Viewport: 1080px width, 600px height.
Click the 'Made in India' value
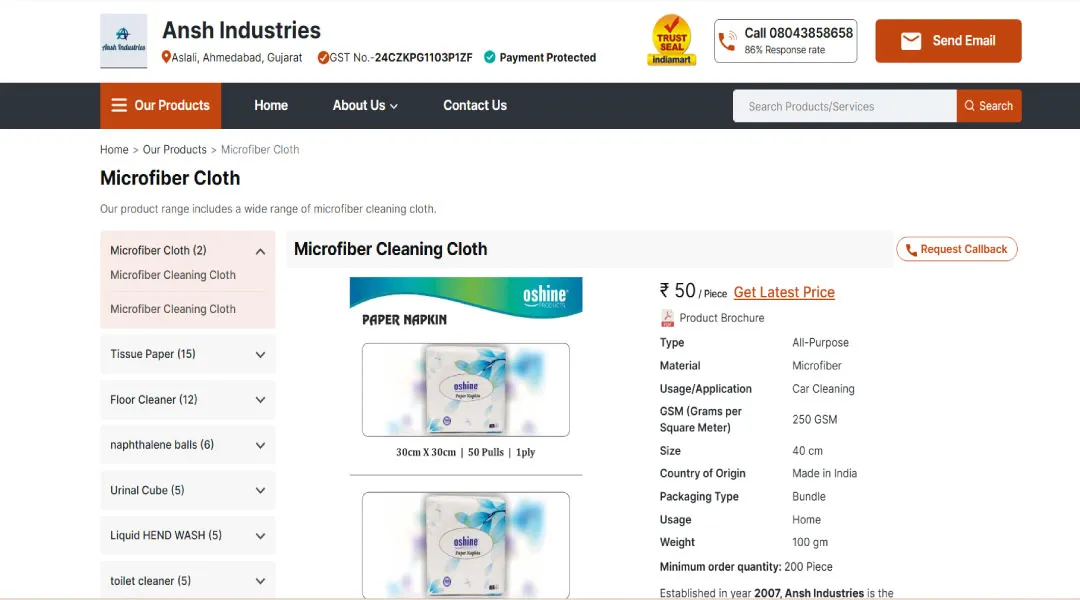pos(824,473)
